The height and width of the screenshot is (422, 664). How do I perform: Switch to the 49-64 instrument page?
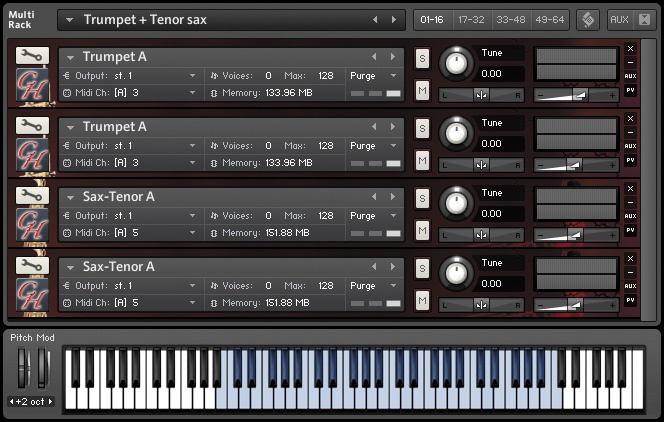[x=550, y=19]
